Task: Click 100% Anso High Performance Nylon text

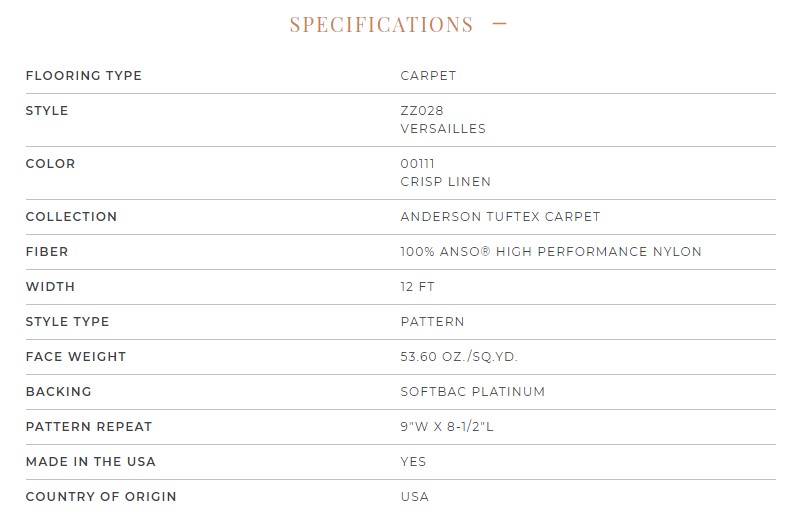Action: pyautogui.click(x=551, y=252)
